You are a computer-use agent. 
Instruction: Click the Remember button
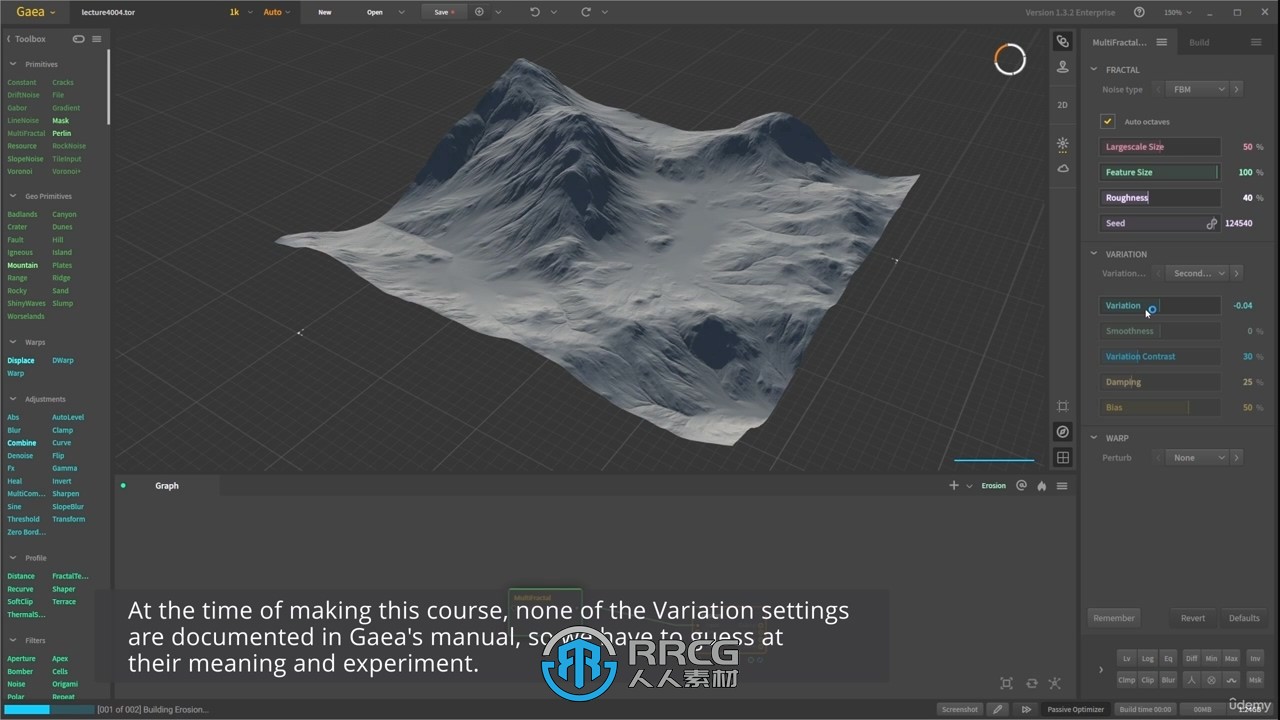1114,618
